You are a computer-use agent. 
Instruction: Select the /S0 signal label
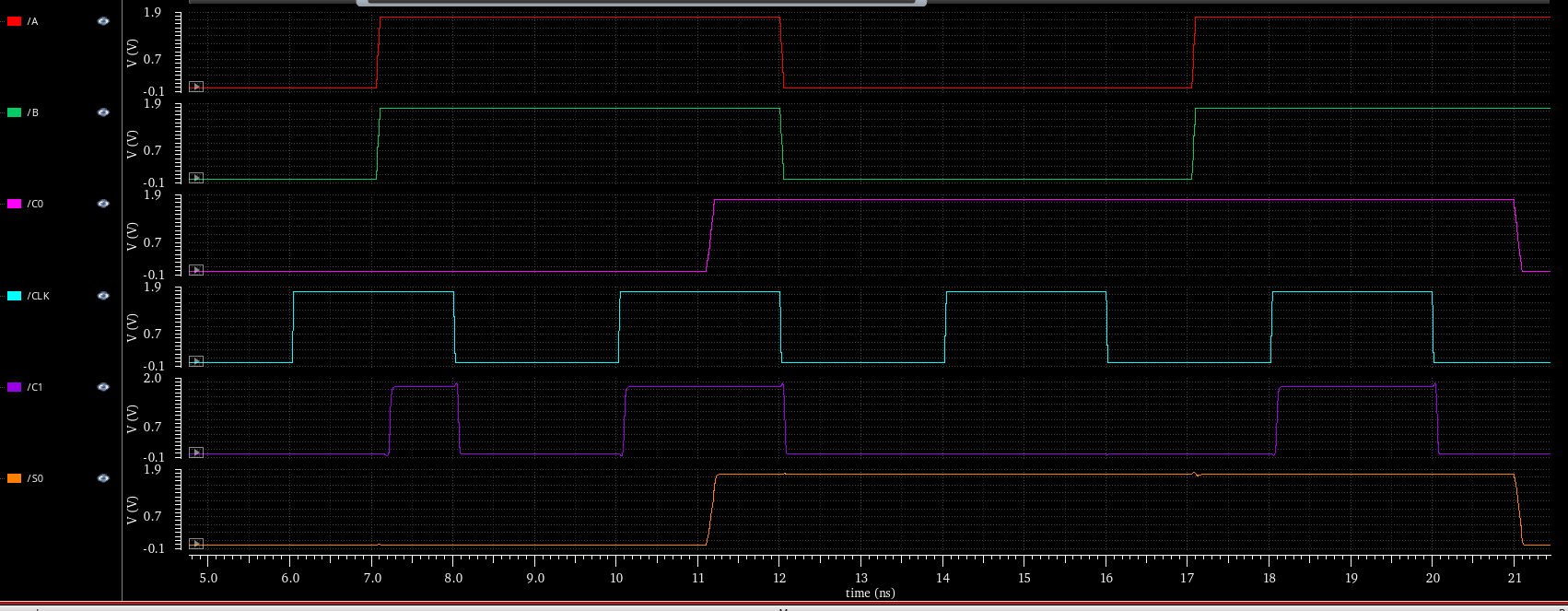point(35,478)
